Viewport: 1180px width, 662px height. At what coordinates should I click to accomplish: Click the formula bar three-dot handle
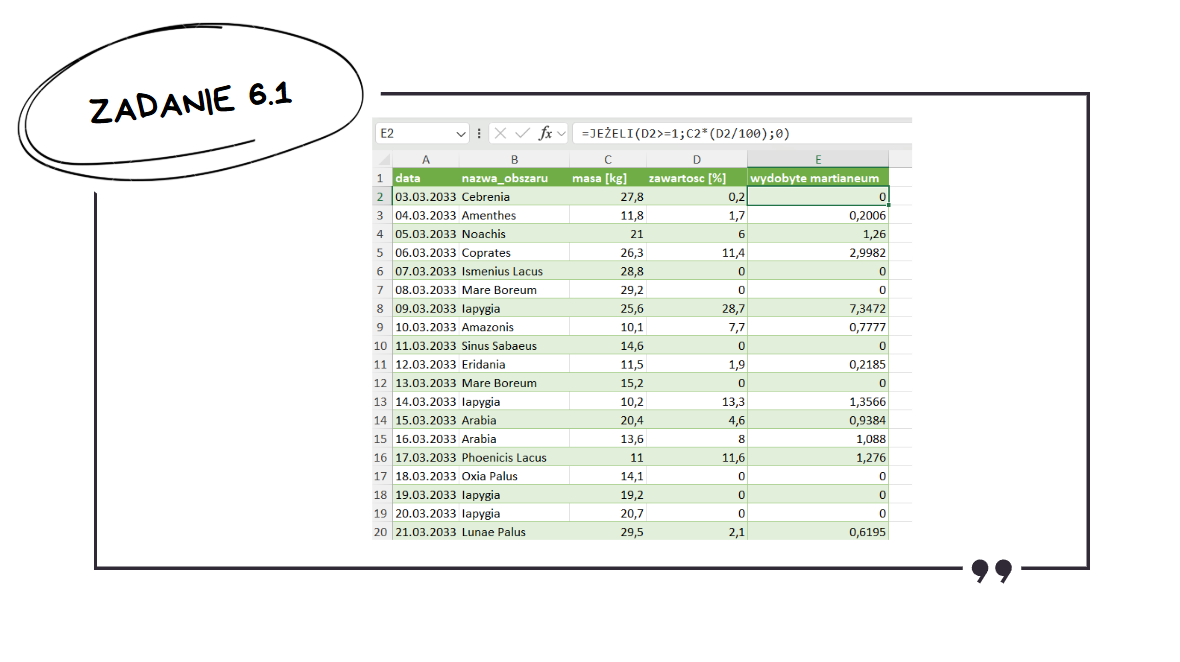[x=479, y=133]
